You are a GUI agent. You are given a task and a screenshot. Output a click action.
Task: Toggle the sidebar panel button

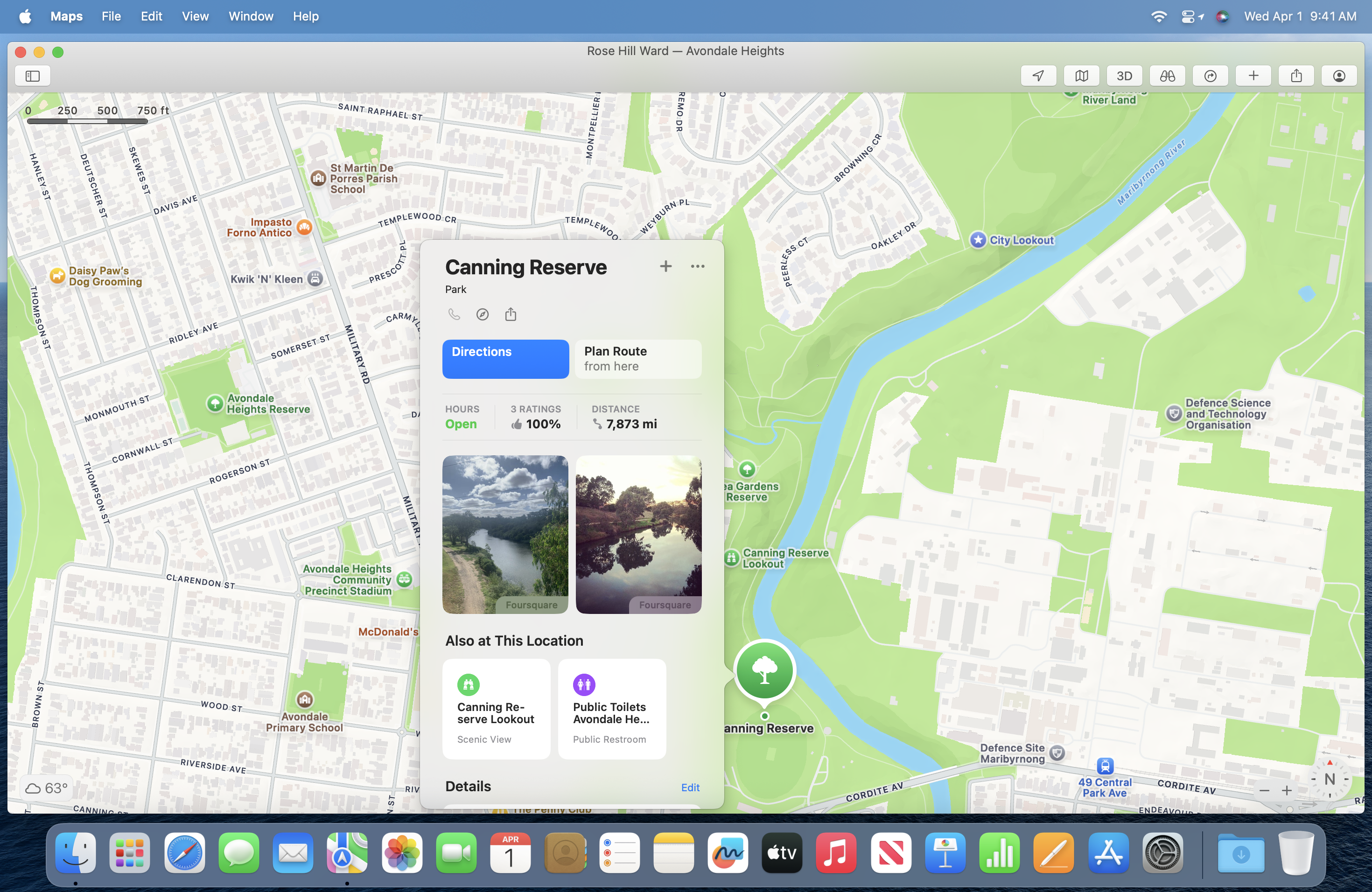pyautogui.click(x=33, y=76)
